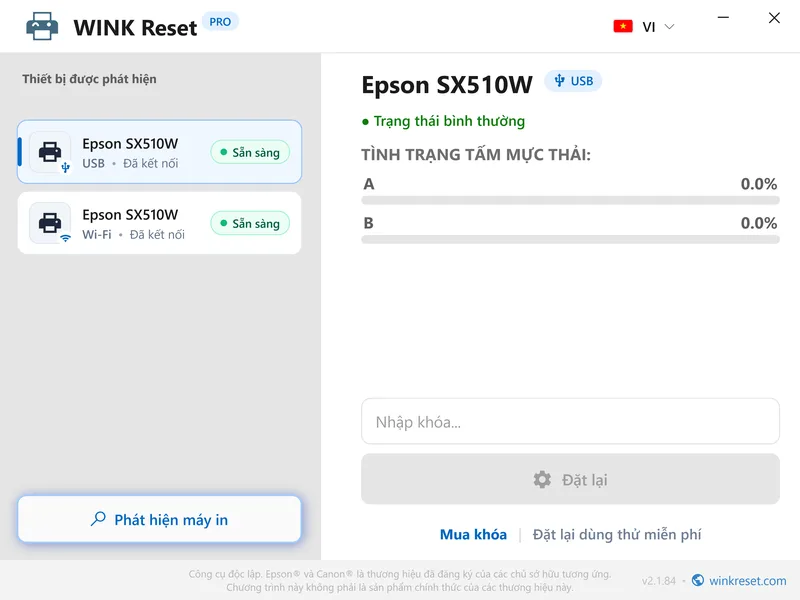Visit the winkreset.com link
Viewport: 800px width, 600px height.
pos(747,581)
